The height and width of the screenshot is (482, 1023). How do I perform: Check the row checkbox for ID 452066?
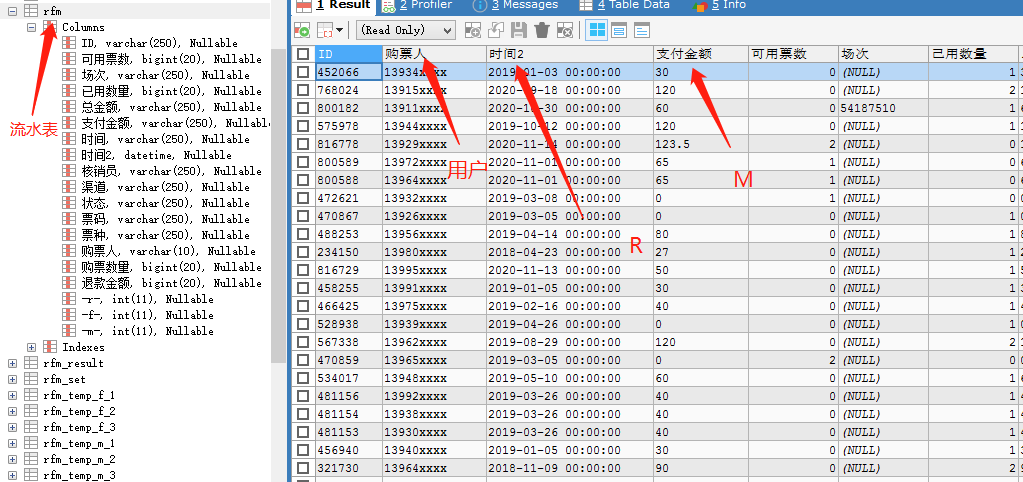[303, 72]
